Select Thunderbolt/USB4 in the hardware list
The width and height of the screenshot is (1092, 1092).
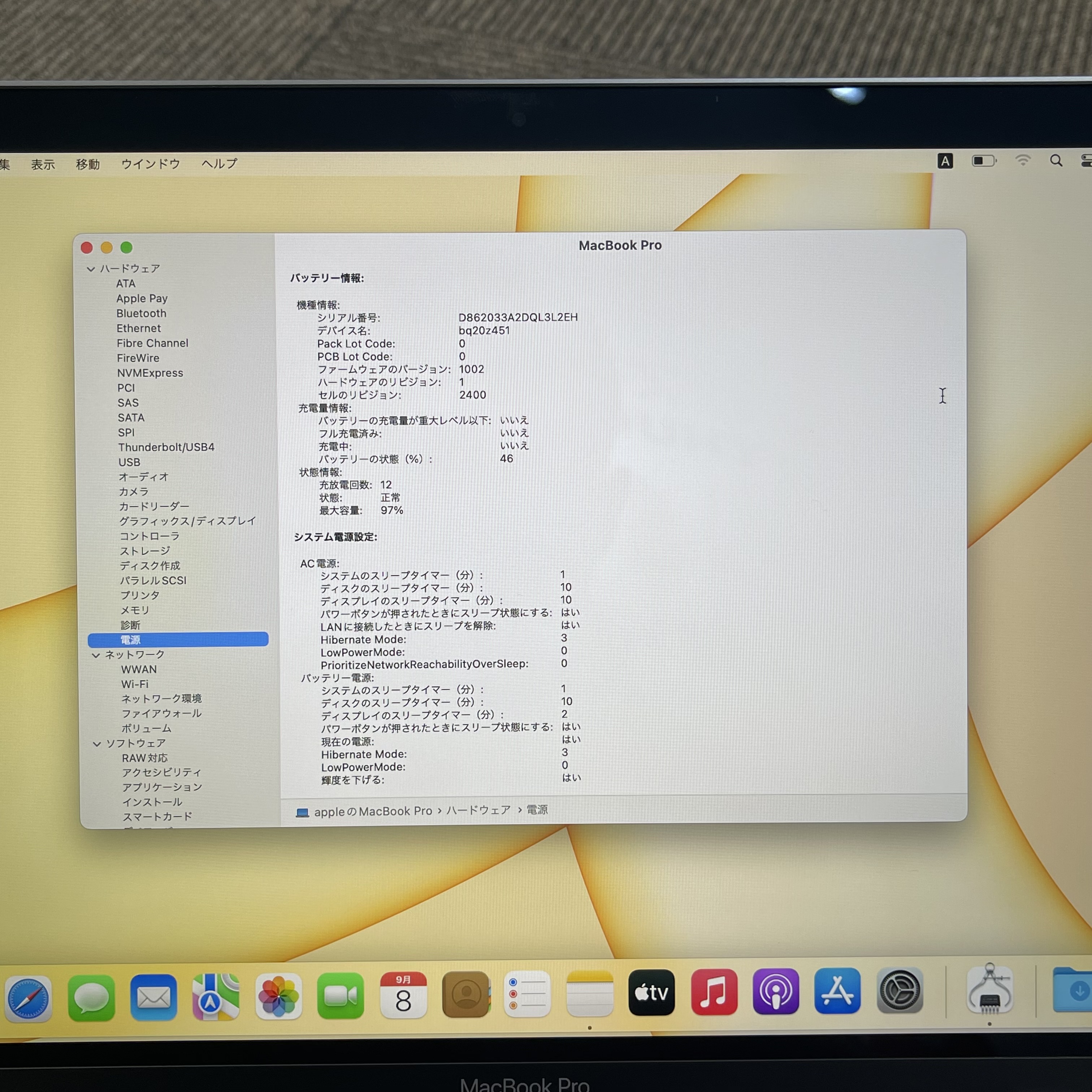coord(166,447)
